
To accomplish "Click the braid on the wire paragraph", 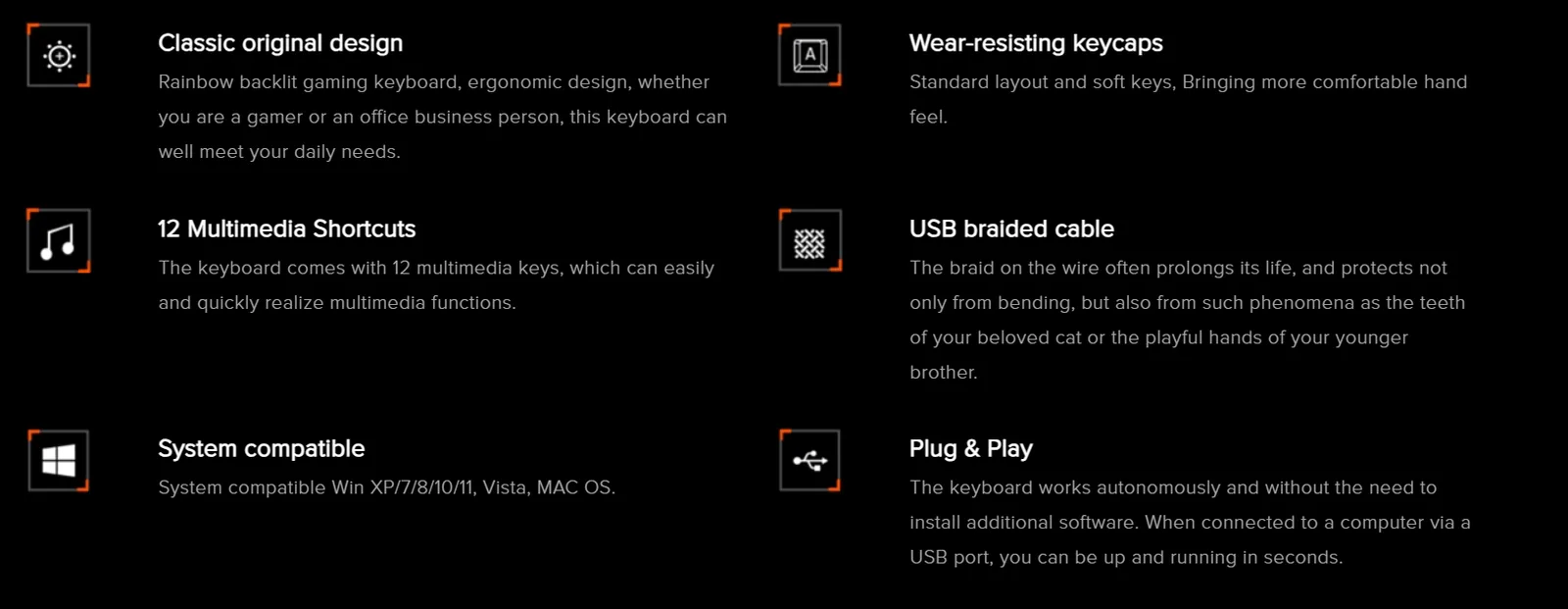I will [1188, 320].
